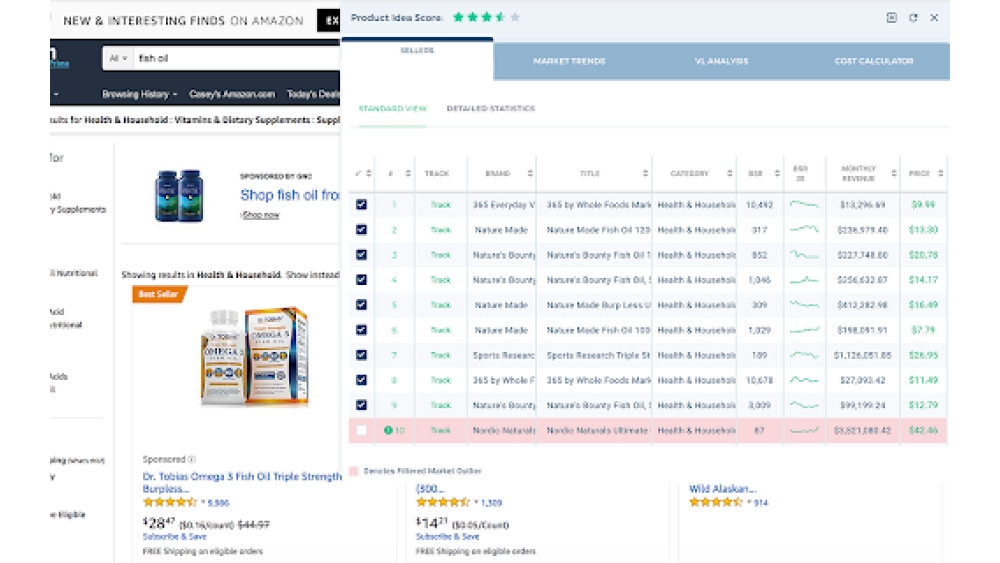Uncheck row 7 Sports Research checkbox
This screenshot has width=1000, height=563.
point(362,355)
